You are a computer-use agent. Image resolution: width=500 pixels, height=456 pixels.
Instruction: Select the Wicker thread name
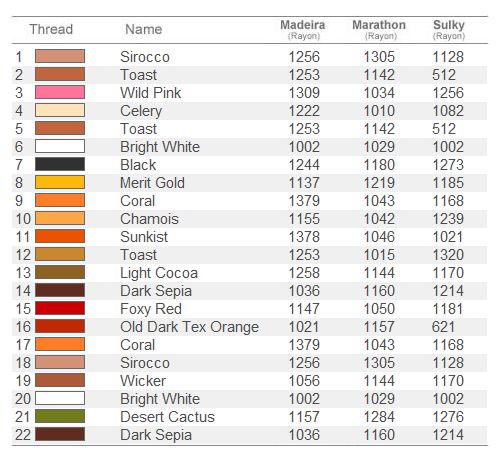tap(143, 381)
